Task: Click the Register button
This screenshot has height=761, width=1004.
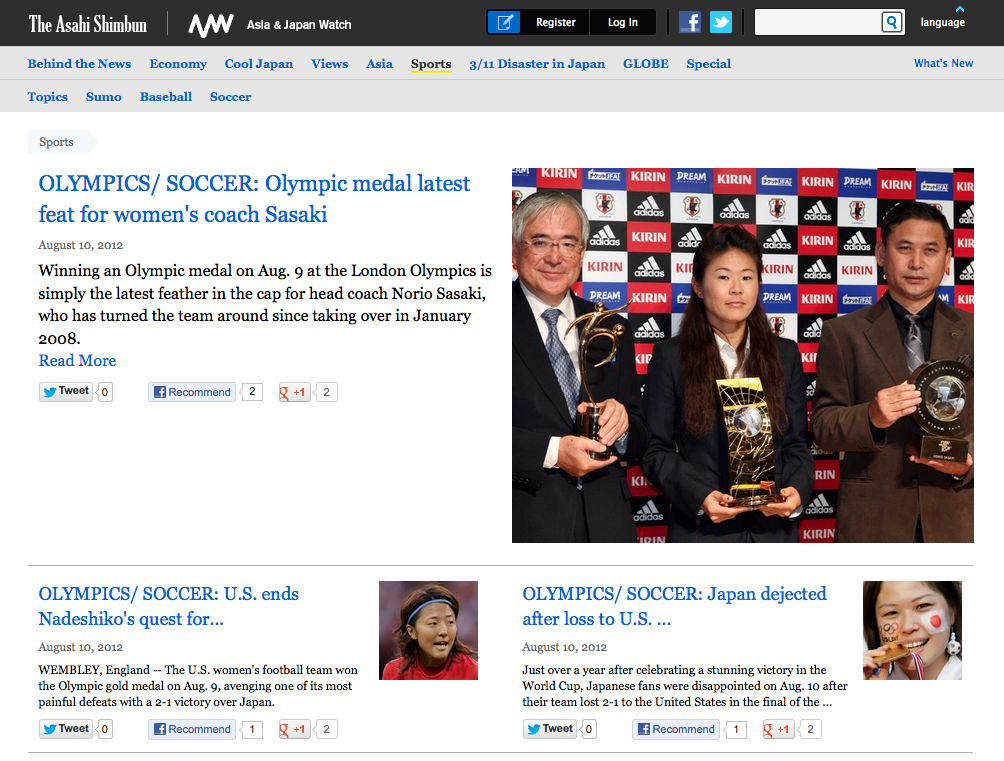Action: [x=555, y=22]
